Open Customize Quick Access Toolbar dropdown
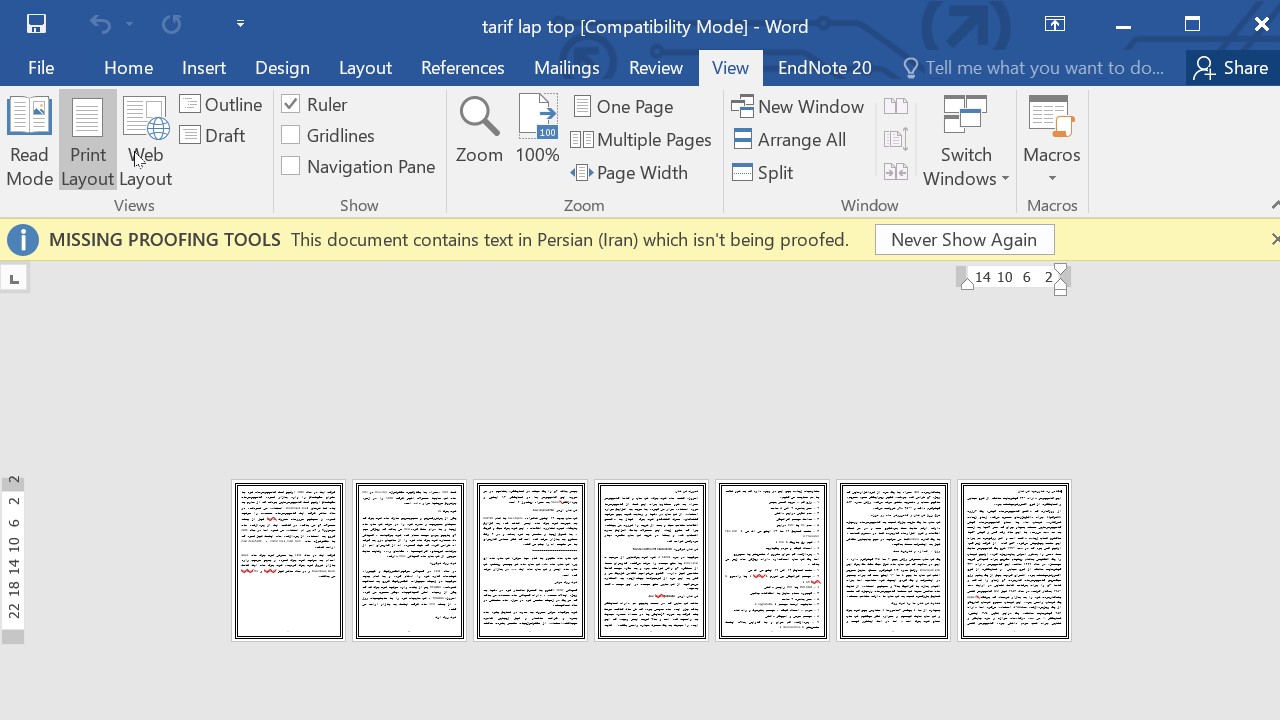 click(x=240, y=23)
